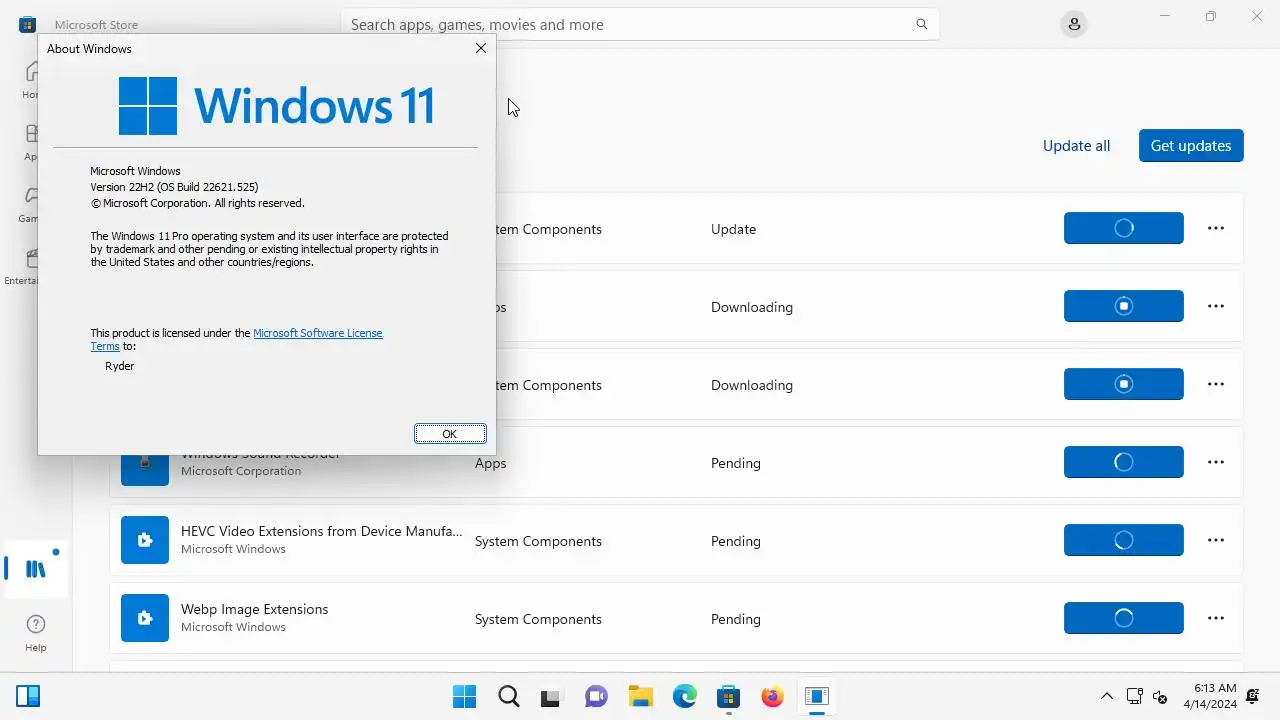1280x720 pixels.
Task: Click the winver taskbar icon
Action: tap(817, 696)
